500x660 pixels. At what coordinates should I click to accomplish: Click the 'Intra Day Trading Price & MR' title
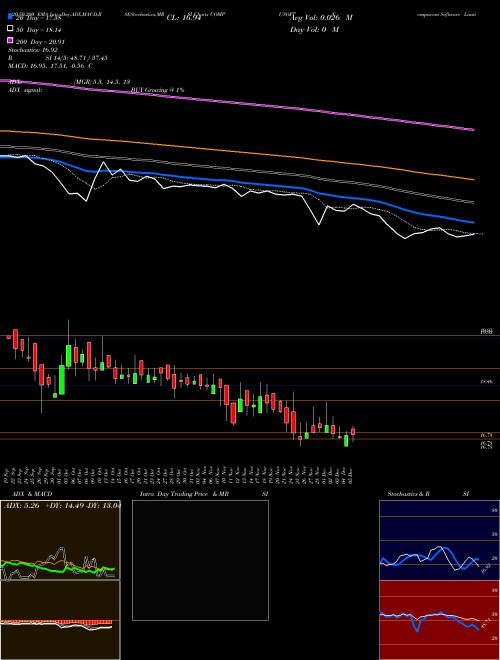click(x=184, y=494)
